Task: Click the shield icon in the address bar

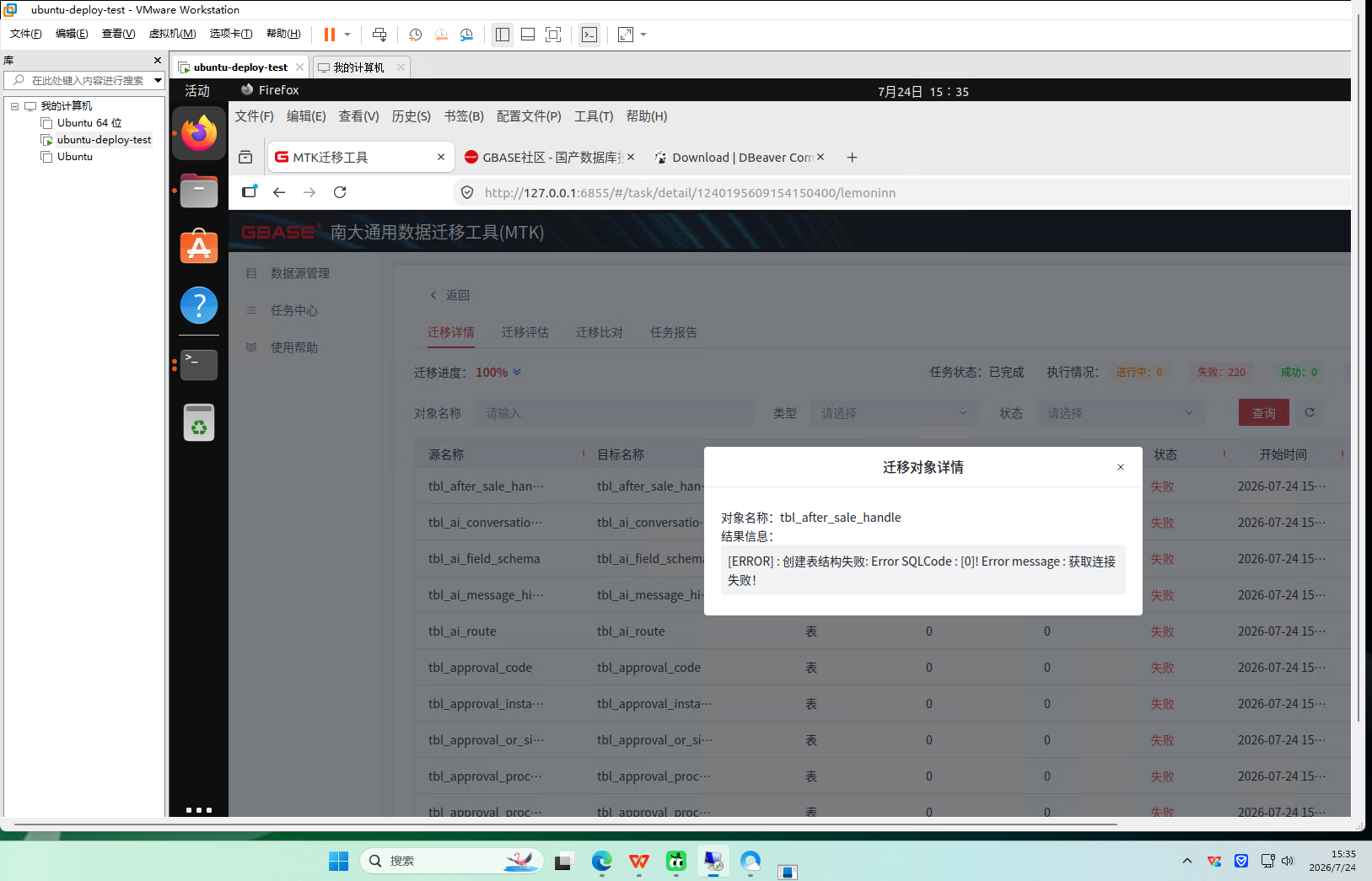Action: tap(467, 192)
